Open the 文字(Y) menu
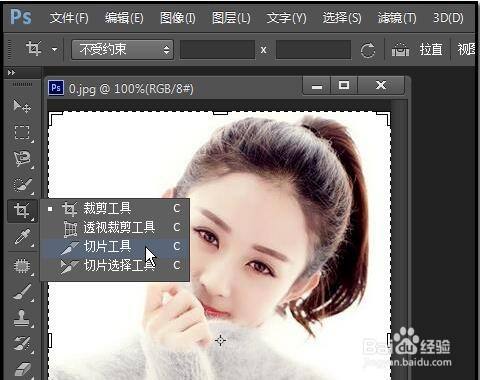The width and height of the screenshot is (480, 380). click(x=286, y=18)
